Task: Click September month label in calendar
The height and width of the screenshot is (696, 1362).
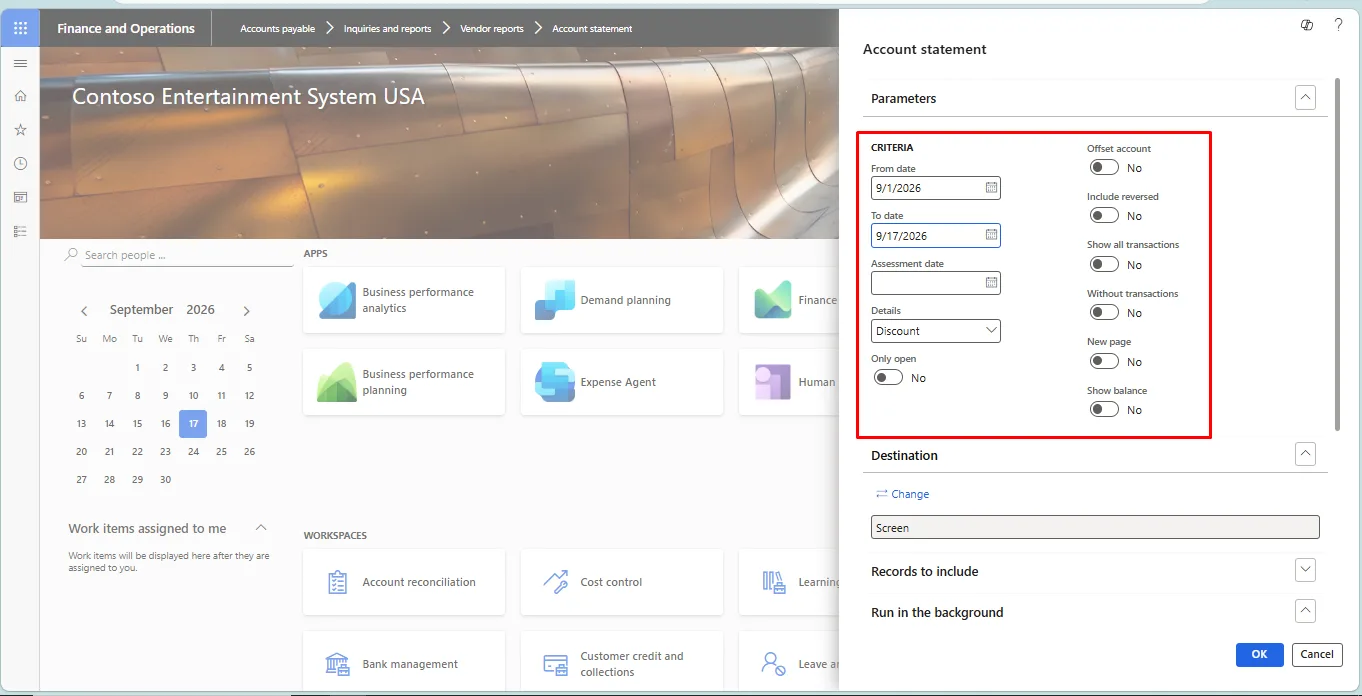Action: point(141,310)
